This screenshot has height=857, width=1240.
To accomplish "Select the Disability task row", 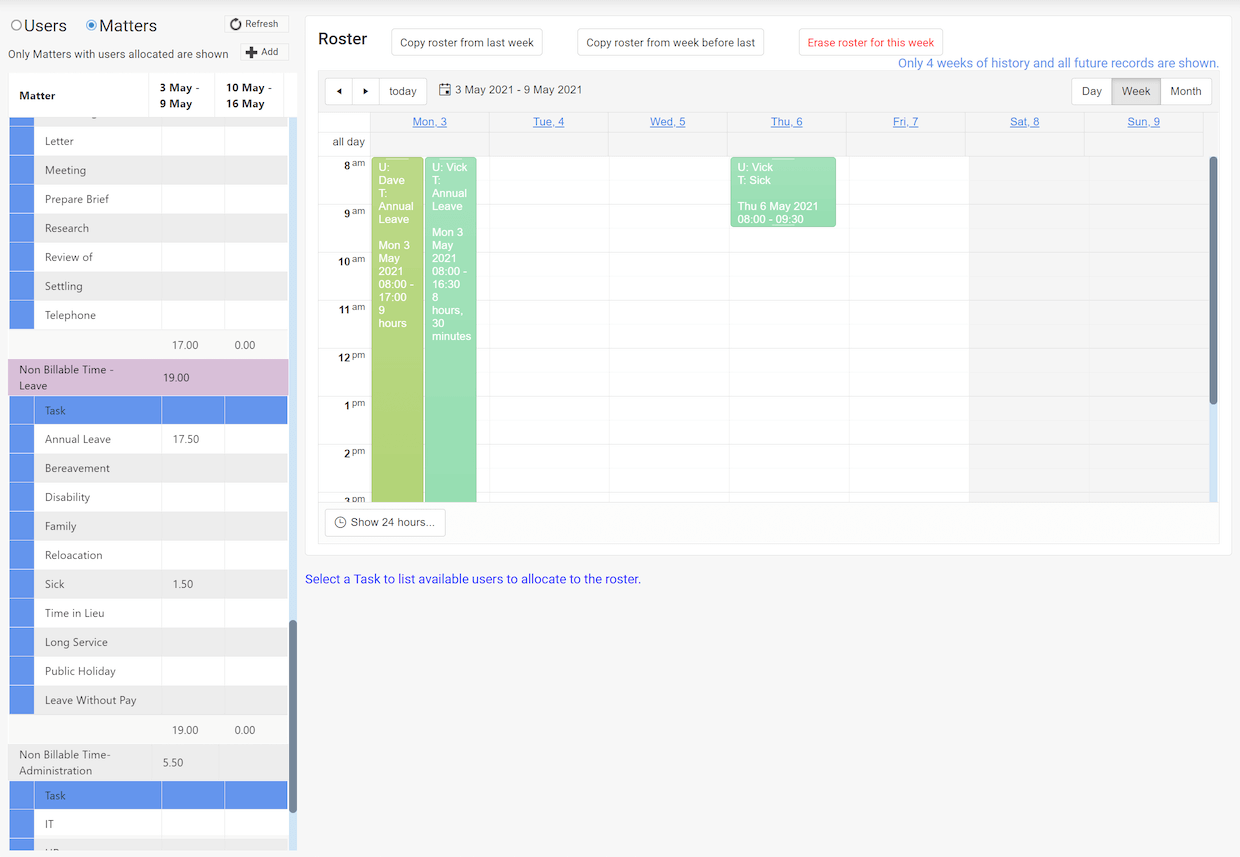I will 148,497.
